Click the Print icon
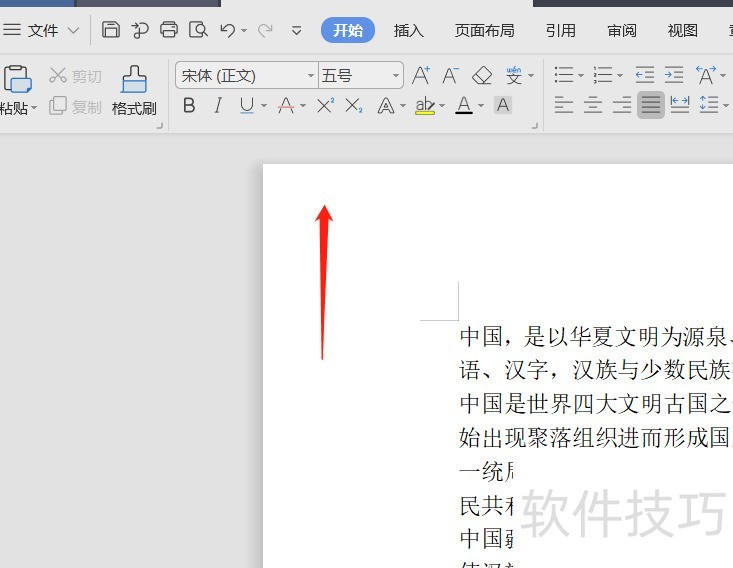 point(169,30)
